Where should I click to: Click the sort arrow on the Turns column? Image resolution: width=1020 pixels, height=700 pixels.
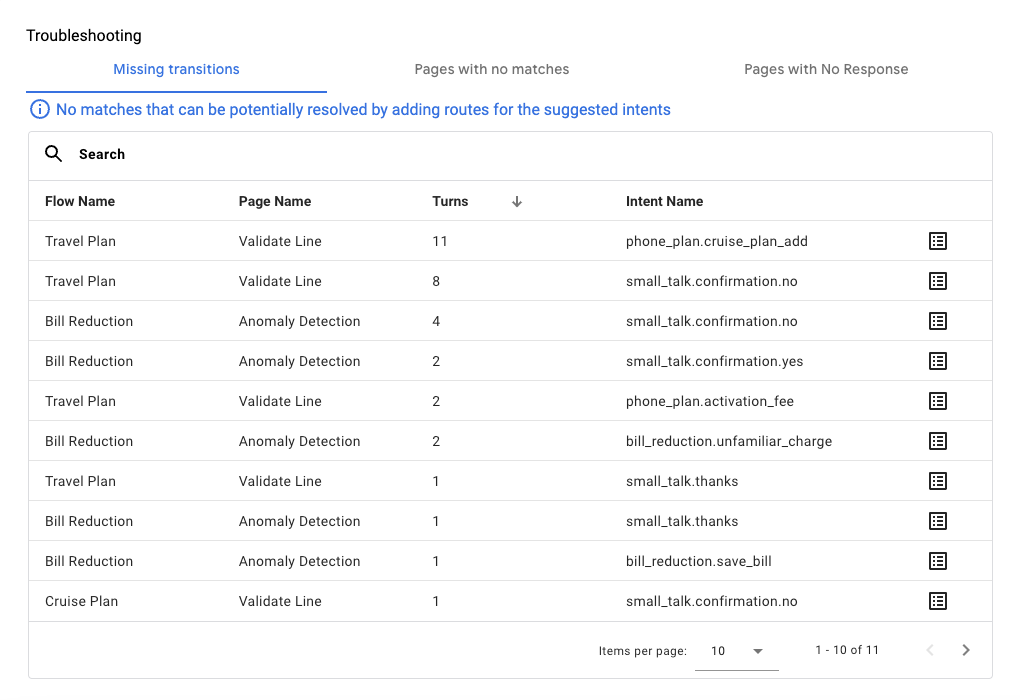516,201
